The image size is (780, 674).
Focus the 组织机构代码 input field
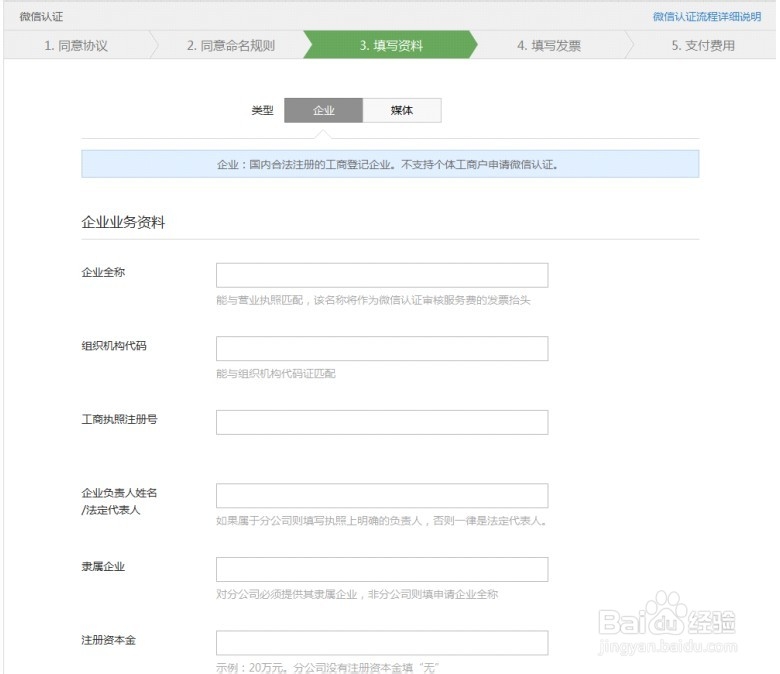382,349
